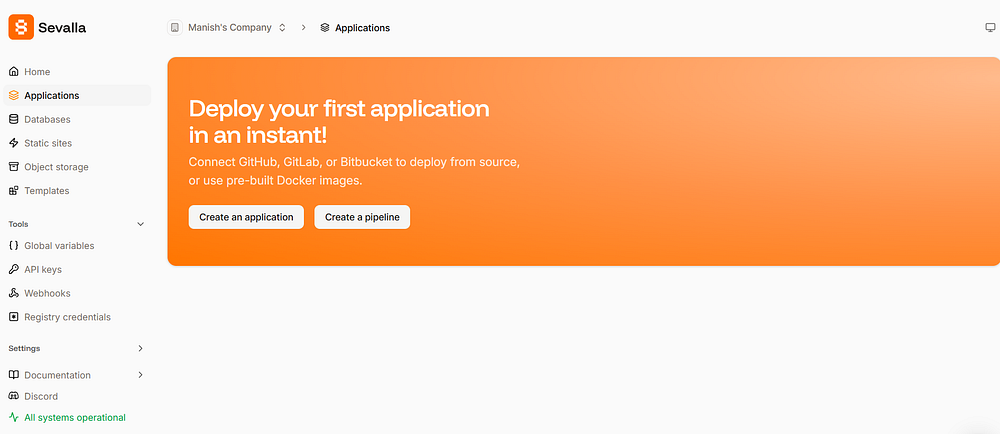Click the Templates icon in sidebar

coord(14,191)
